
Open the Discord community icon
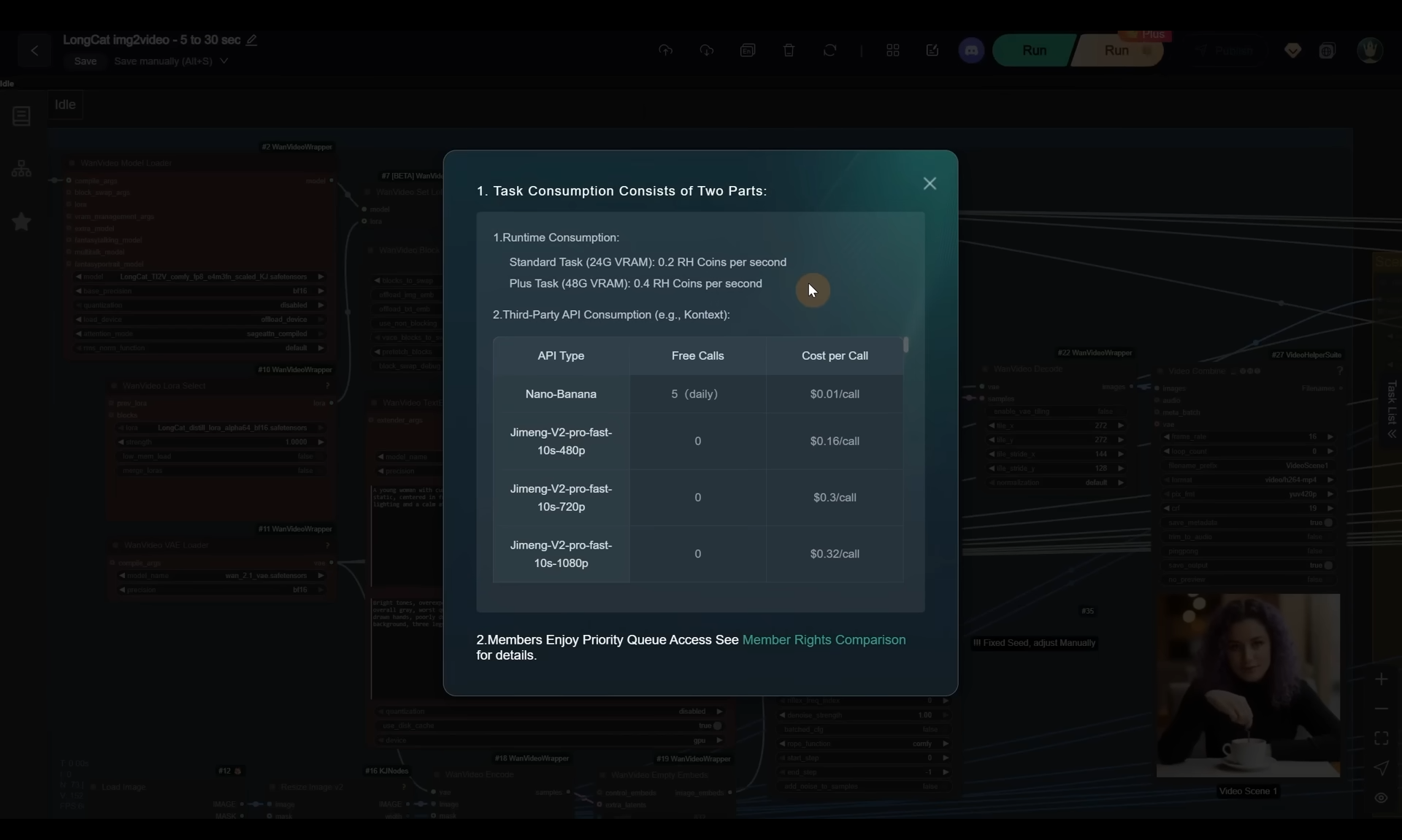(971, 50)
